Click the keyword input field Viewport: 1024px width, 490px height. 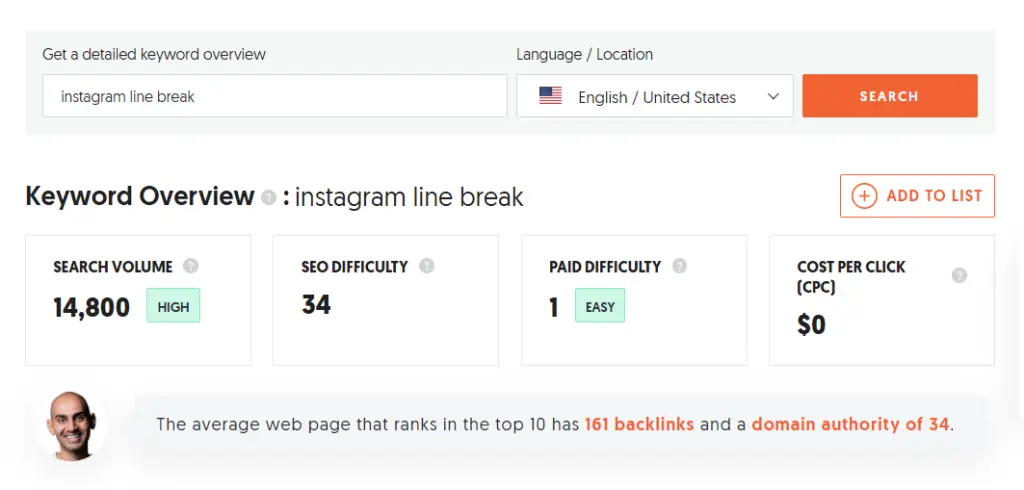(x=275, y=96)
